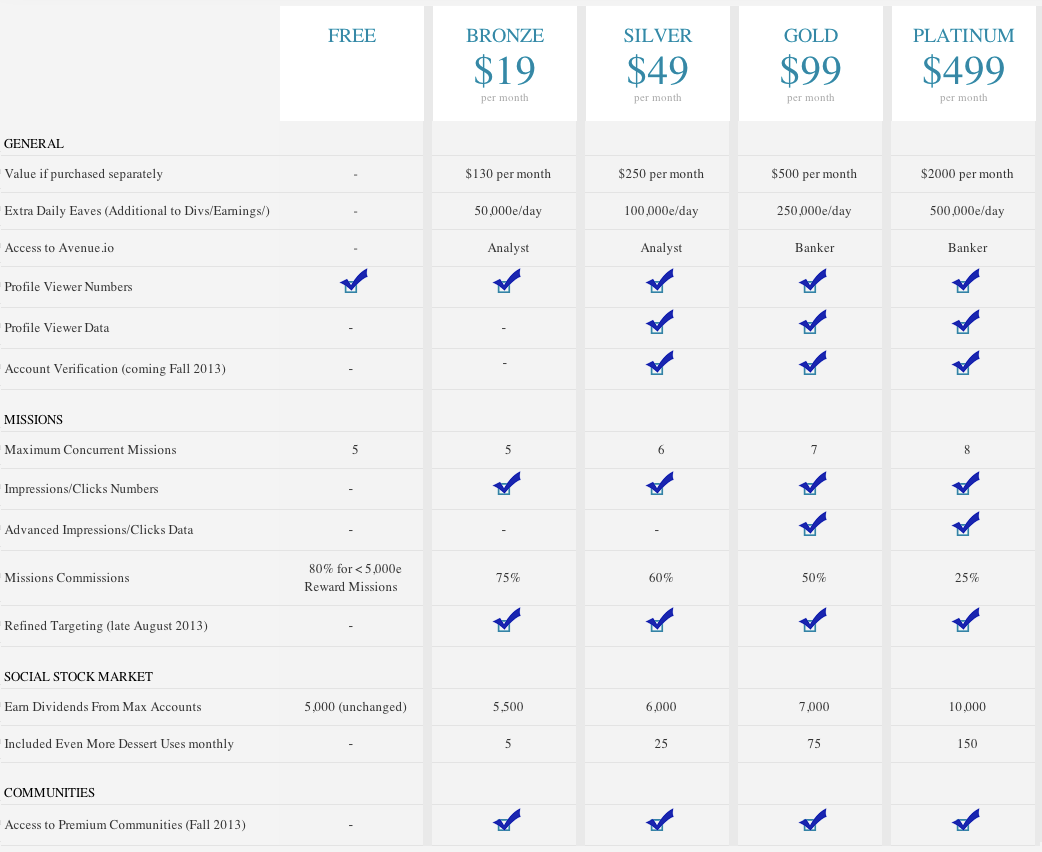
Task: Choose the PLATINUM $499 per month plan
Action: (x=964, y=64)
